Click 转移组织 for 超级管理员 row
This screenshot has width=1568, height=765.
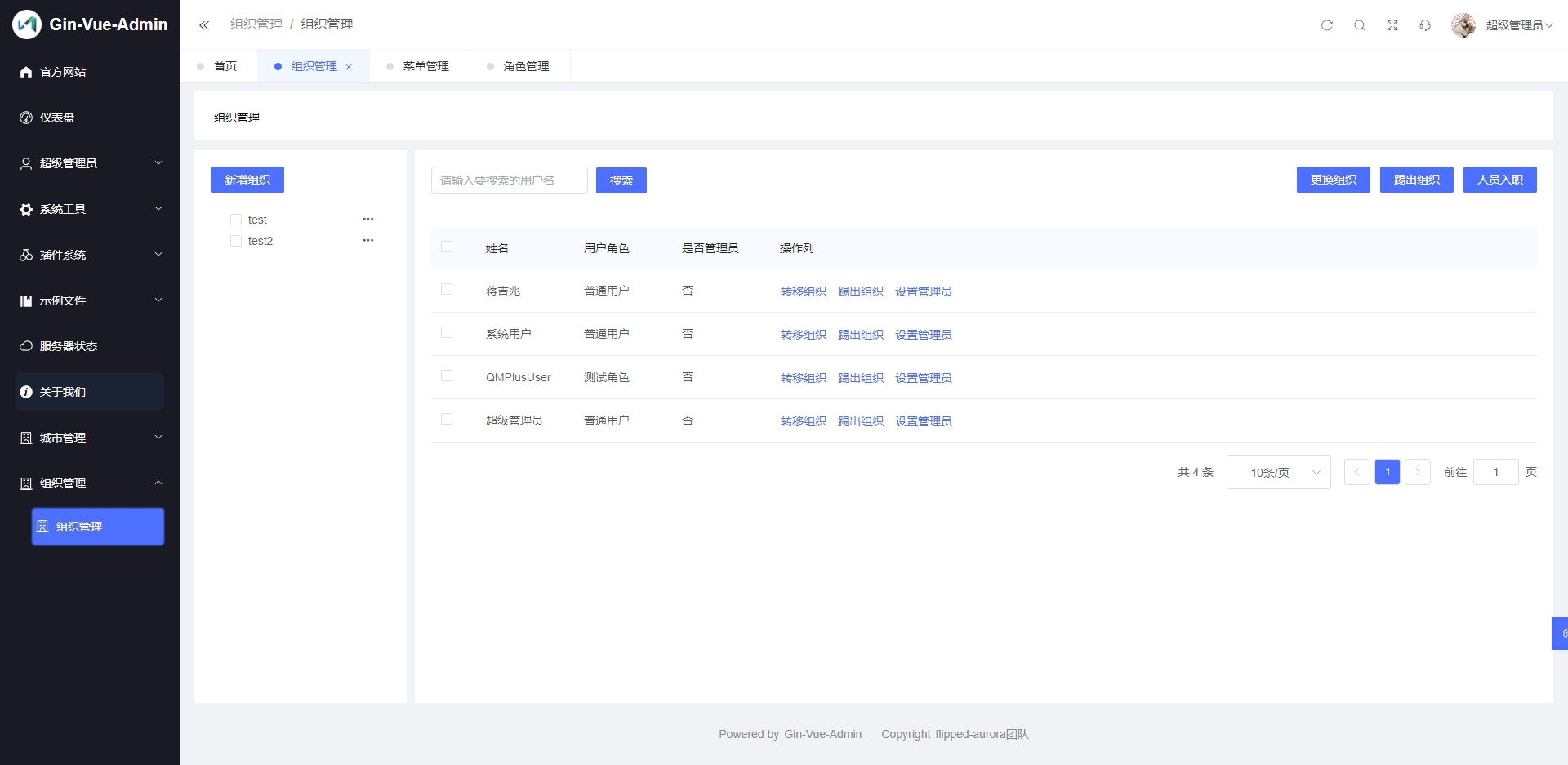[x=804, y=421]
